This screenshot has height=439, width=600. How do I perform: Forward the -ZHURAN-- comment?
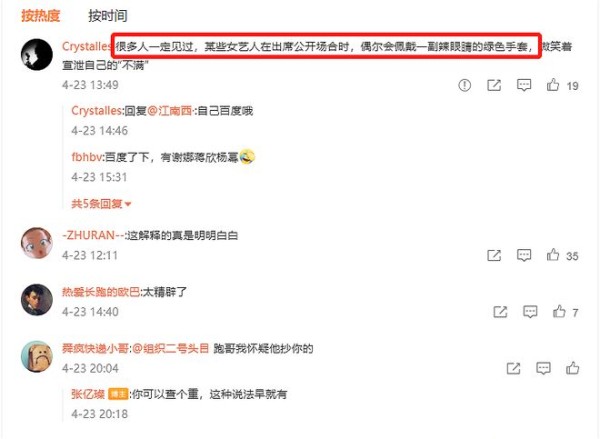pyautogui.click(x=494, y=255)
